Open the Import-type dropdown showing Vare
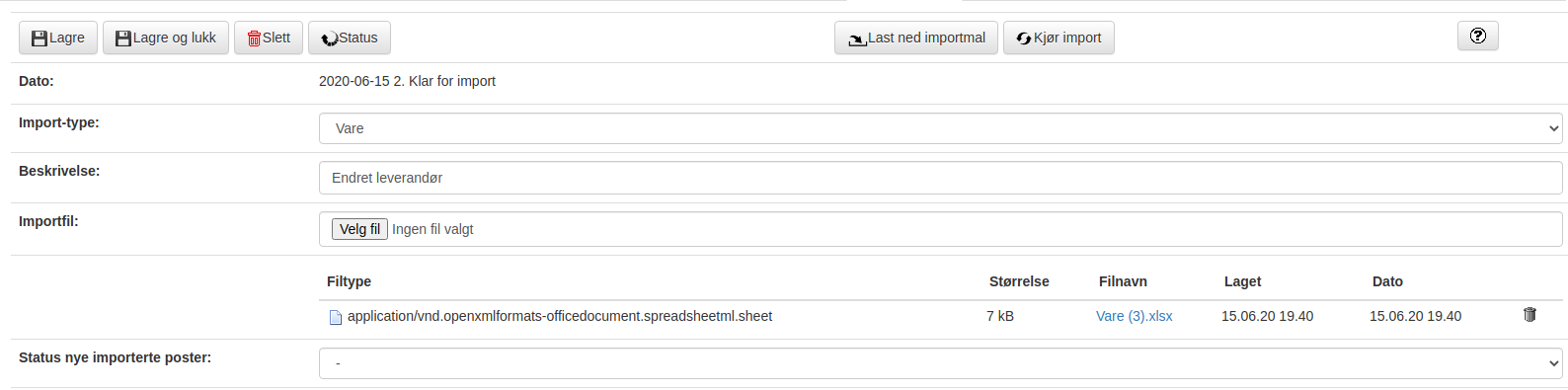The height and width of the screenshot is (390, 1568). (x=940, y=128)
